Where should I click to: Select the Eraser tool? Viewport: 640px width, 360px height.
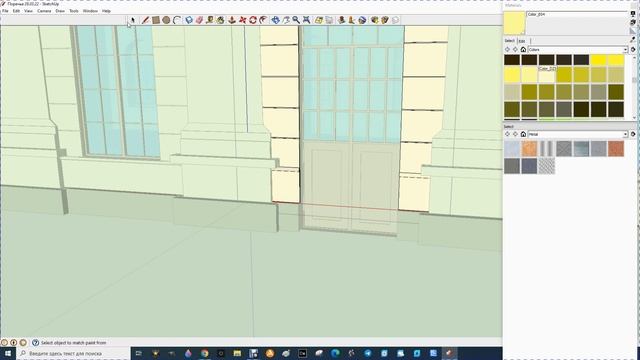tap(199, 20)
